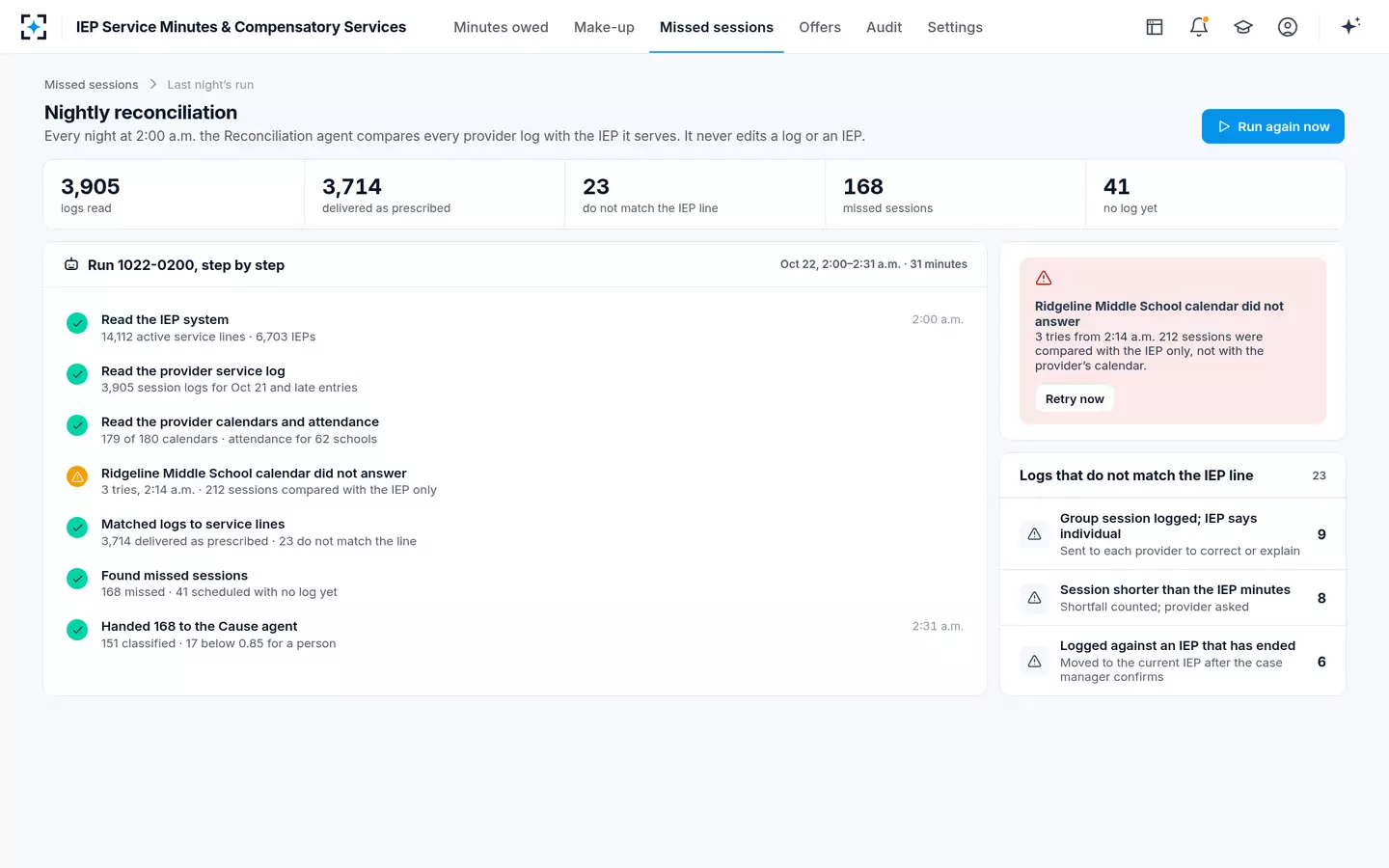Click warning icon for ended IEP row
This screenshot has height=868, width=1389.
click(x=1034, y=662)
